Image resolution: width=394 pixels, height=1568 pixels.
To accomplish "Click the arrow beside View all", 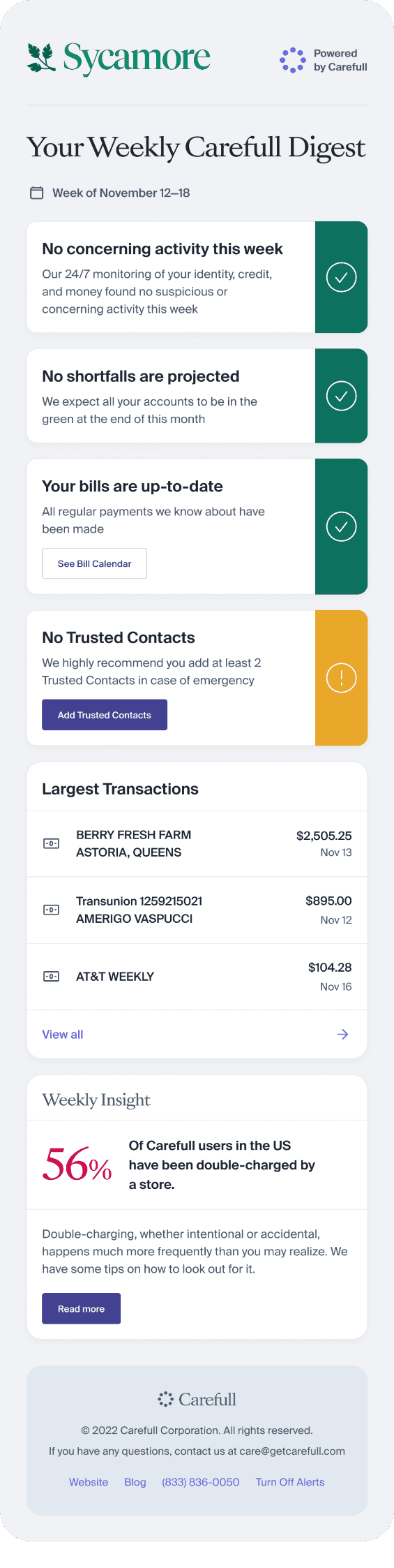I will point(343,1034).
